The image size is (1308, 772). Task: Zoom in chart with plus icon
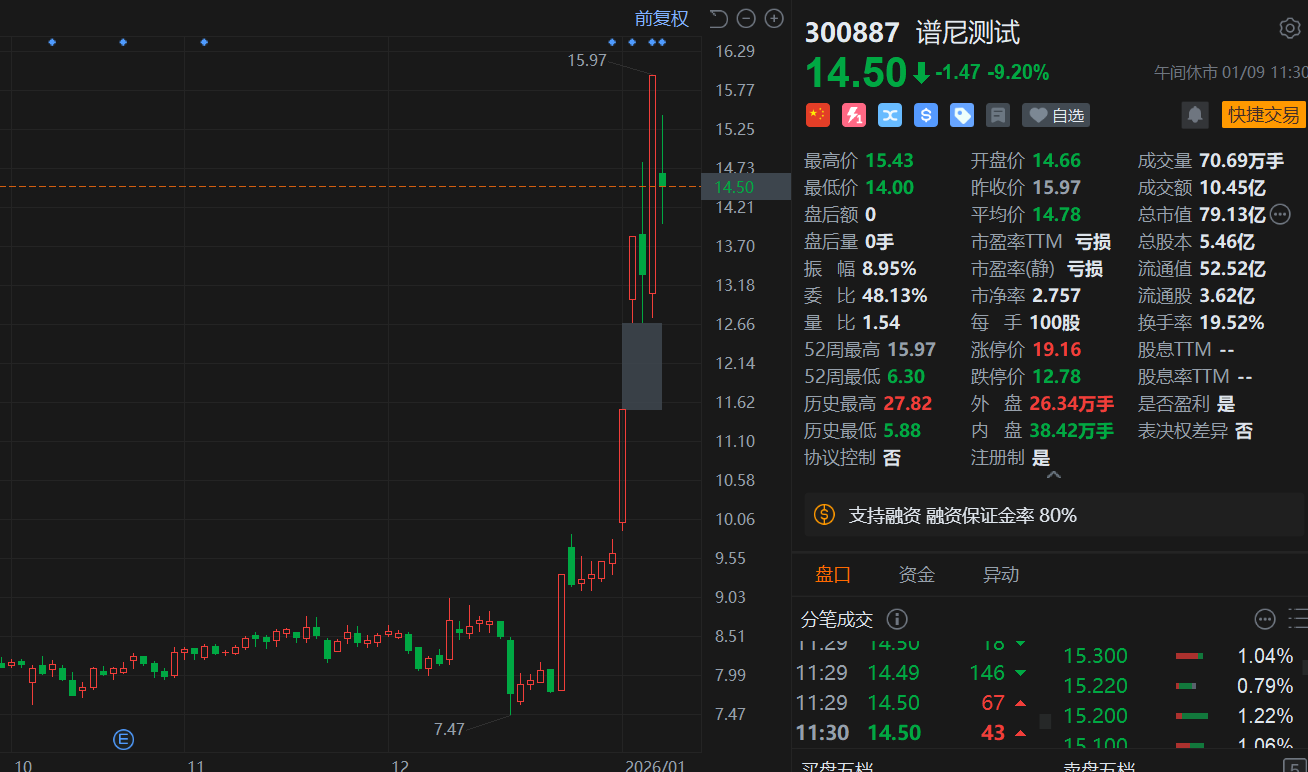(x=774, y=18)
